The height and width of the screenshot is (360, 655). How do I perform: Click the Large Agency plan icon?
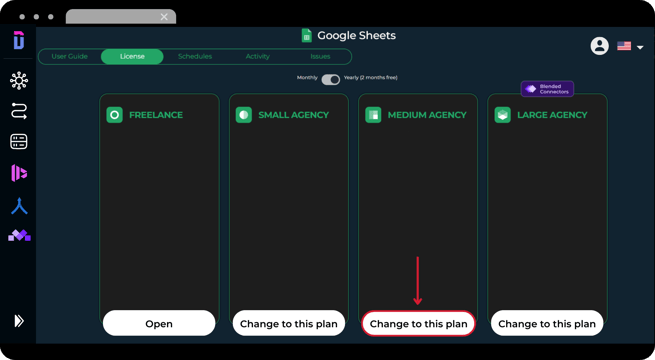503,115
